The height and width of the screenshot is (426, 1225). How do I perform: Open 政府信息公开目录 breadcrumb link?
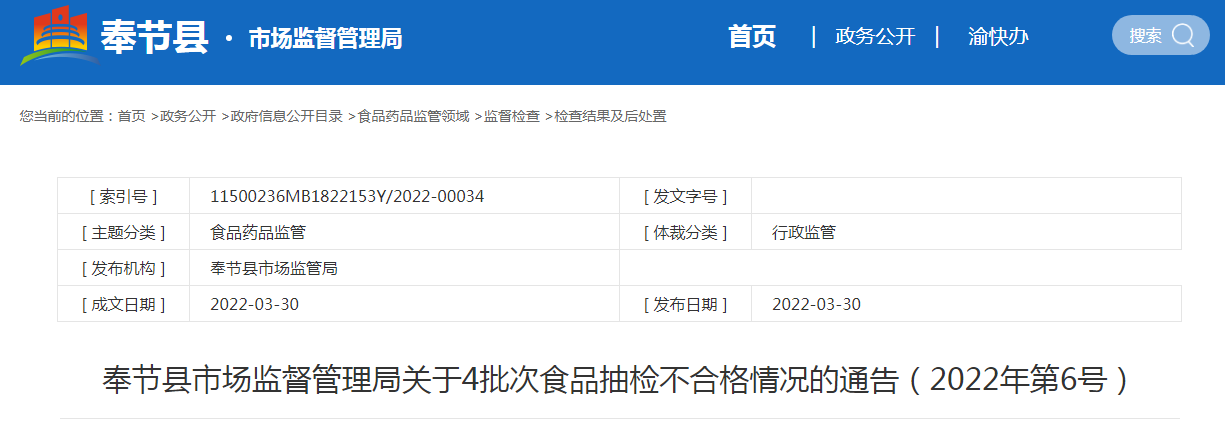[286, 116]
